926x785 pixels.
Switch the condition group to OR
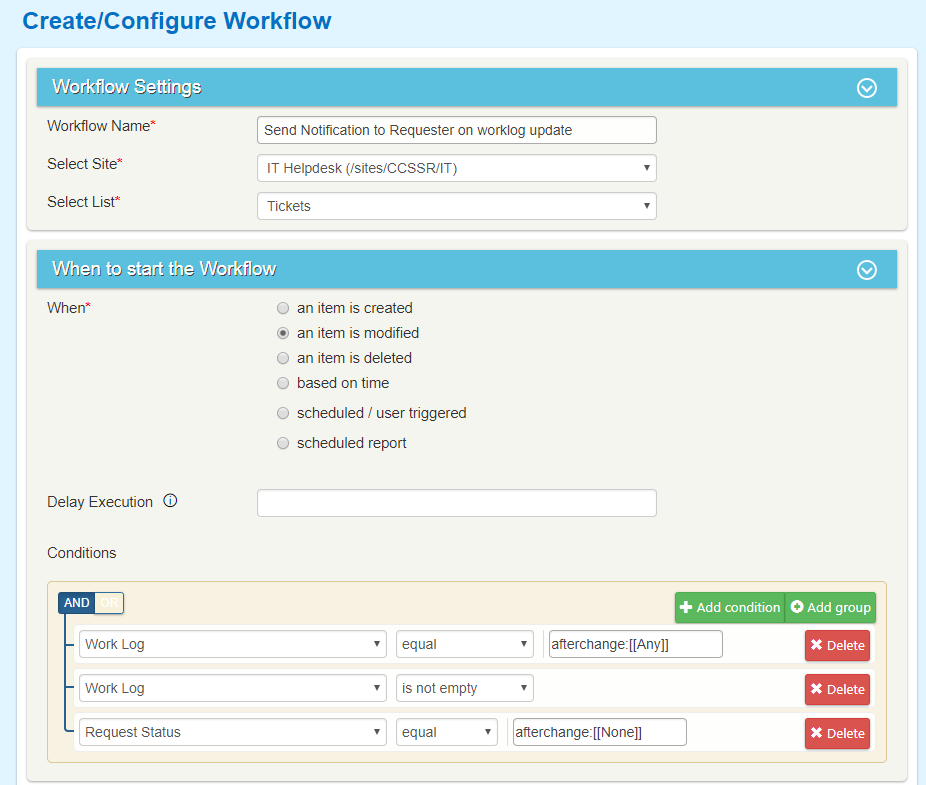[107, 603]
